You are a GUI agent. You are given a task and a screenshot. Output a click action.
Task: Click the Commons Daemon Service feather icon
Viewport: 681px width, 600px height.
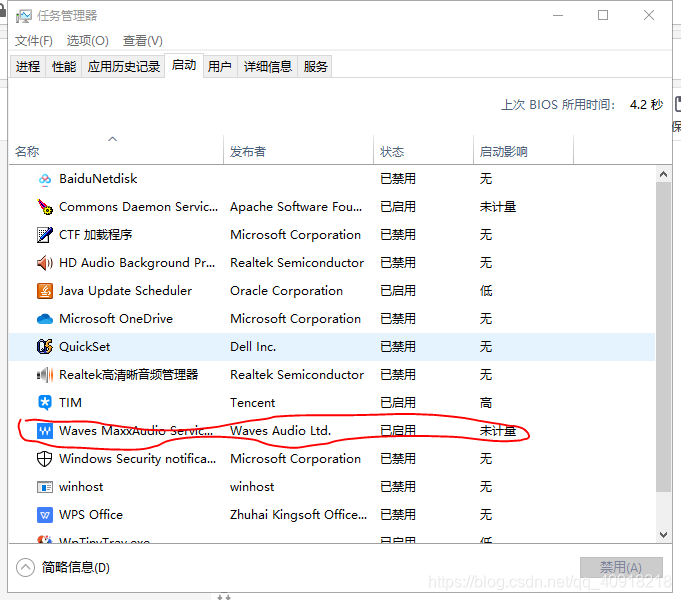click(45, 207)
